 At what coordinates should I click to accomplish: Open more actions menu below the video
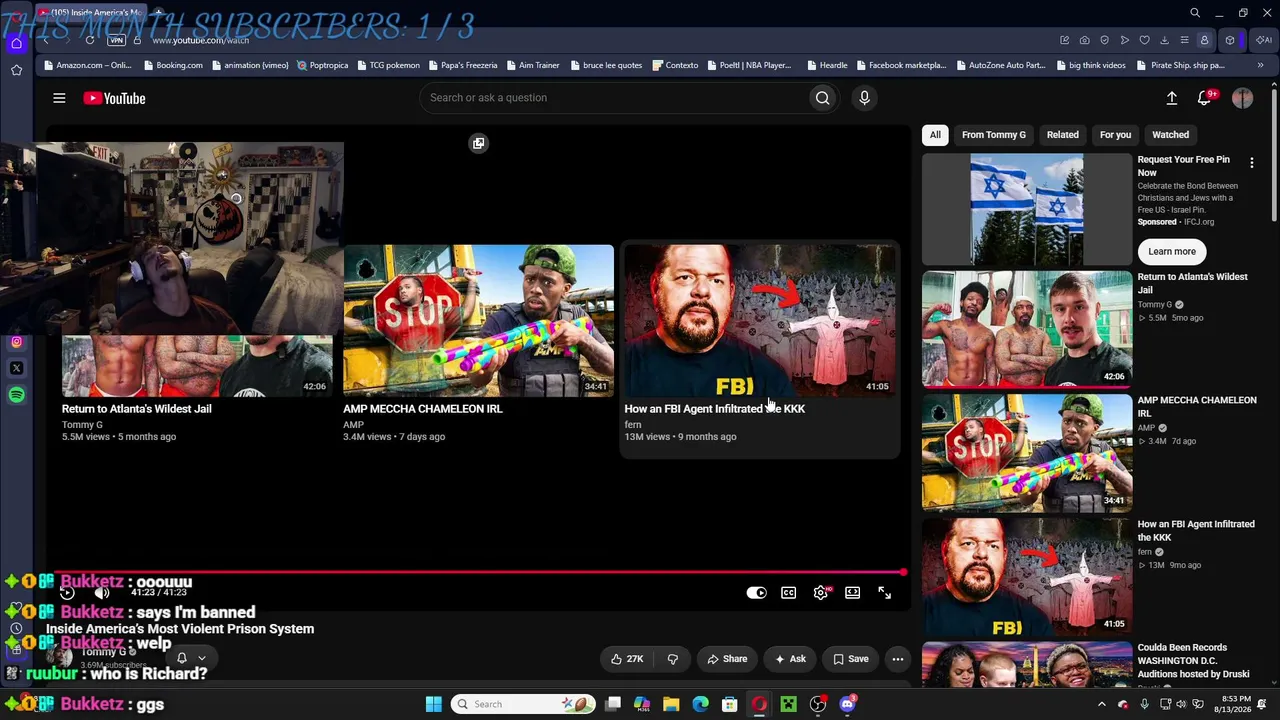click(898, 659)
